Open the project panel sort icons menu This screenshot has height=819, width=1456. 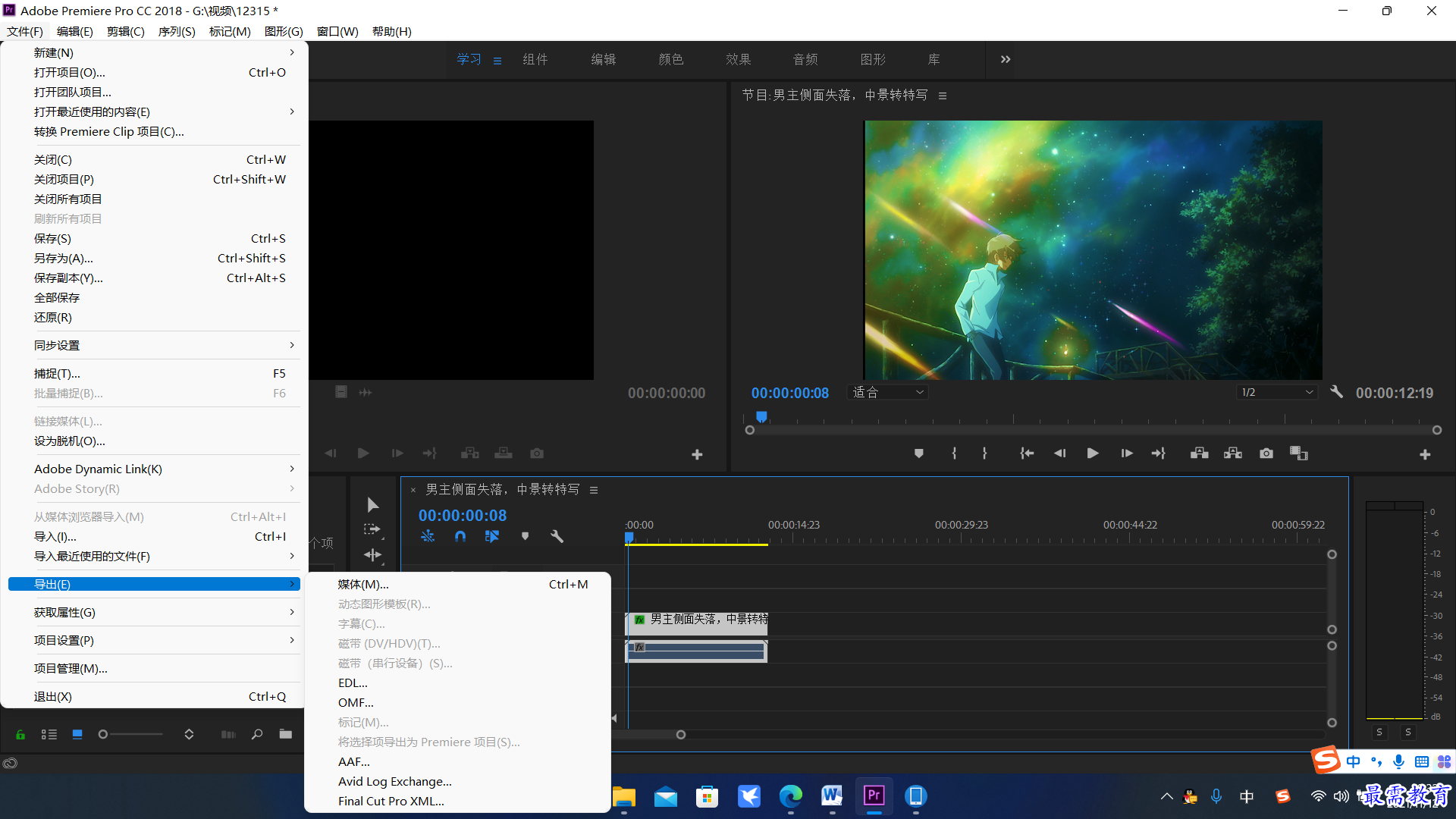point(189,735)
